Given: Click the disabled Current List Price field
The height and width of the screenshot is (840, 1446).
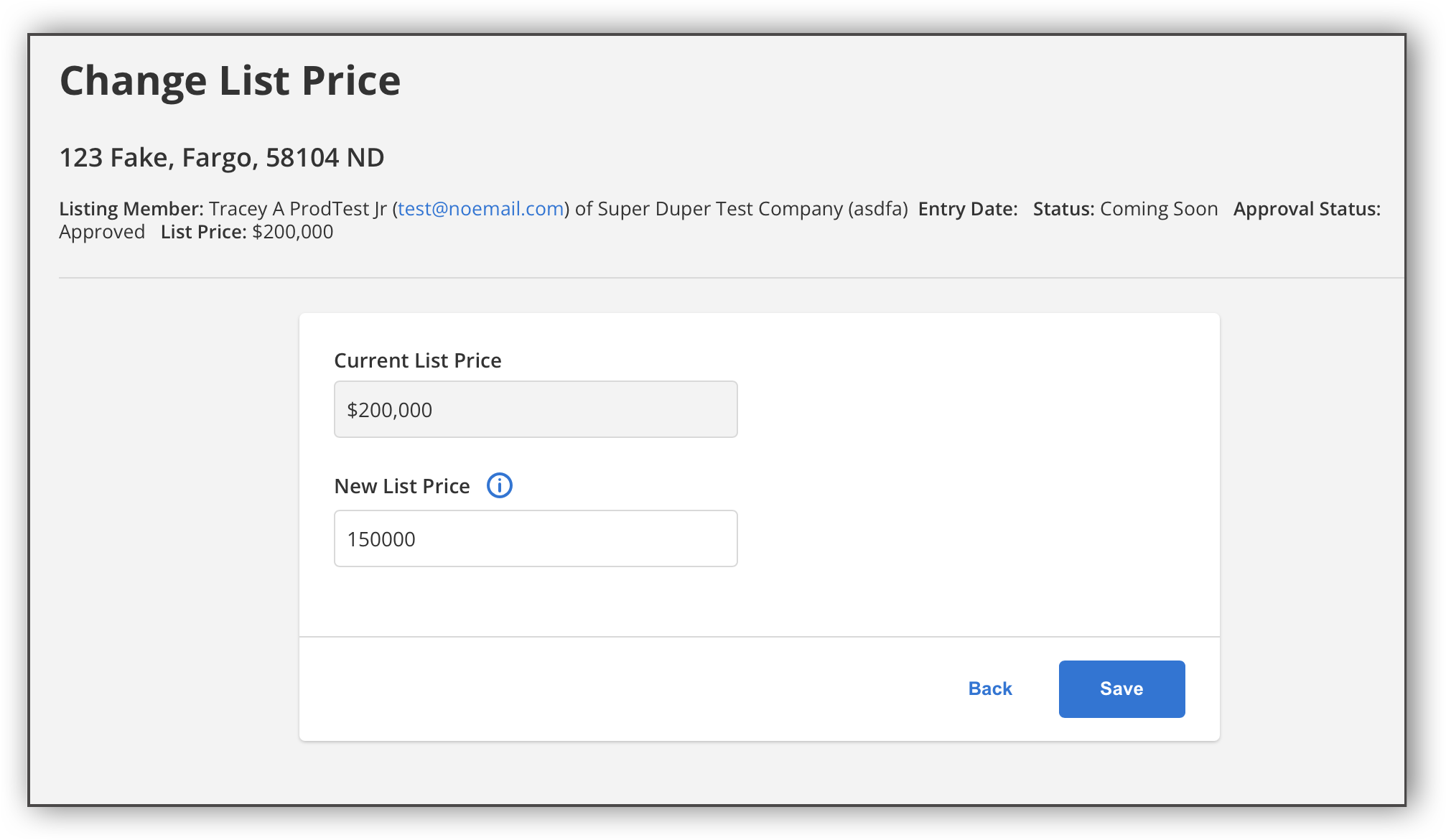Looking at the screenshot, I should (x=535, y=409).
